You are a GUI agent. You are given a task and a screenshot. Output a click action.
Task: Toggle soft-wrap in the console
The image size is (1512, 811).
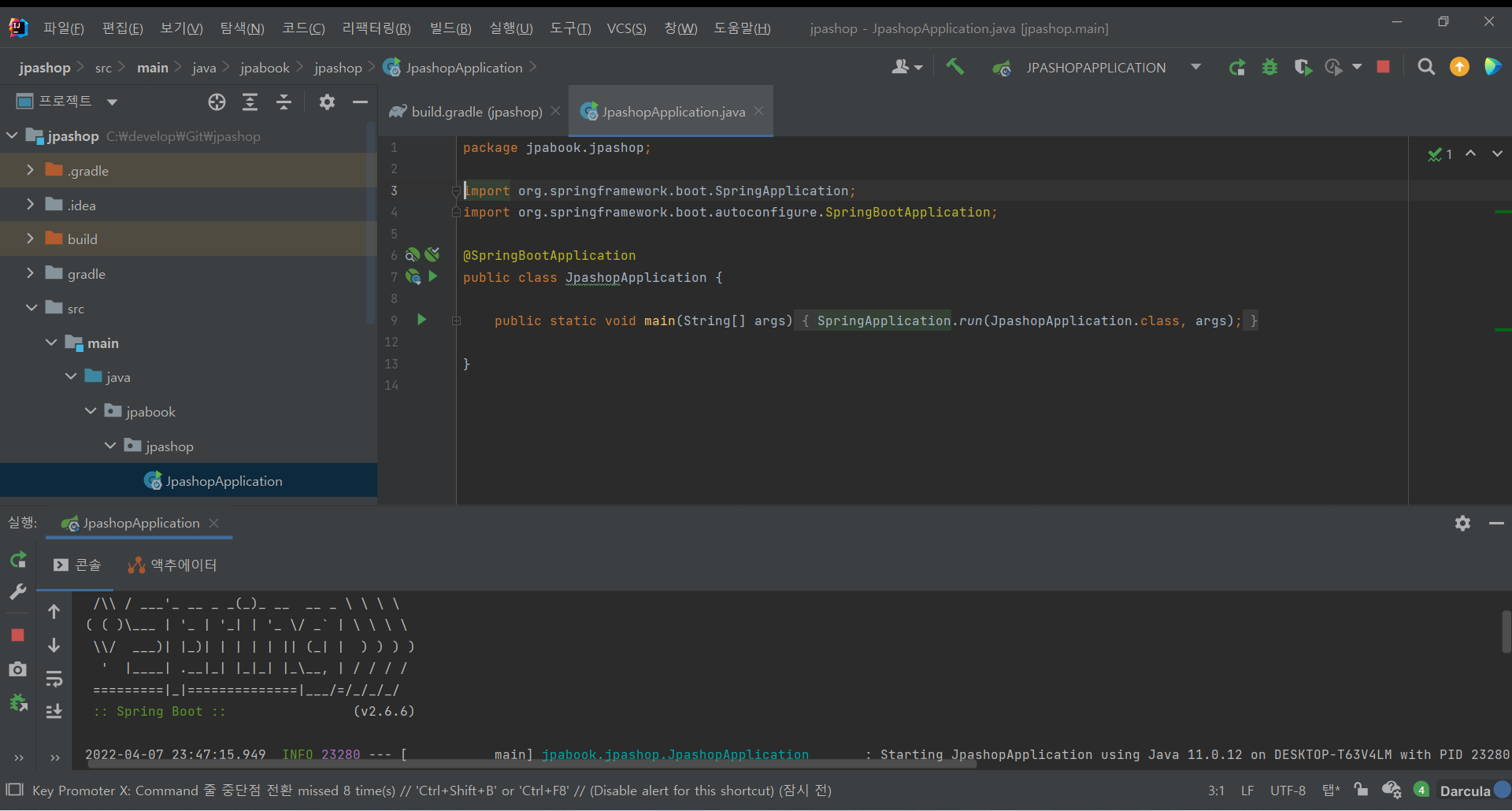(x=54, y=679)
